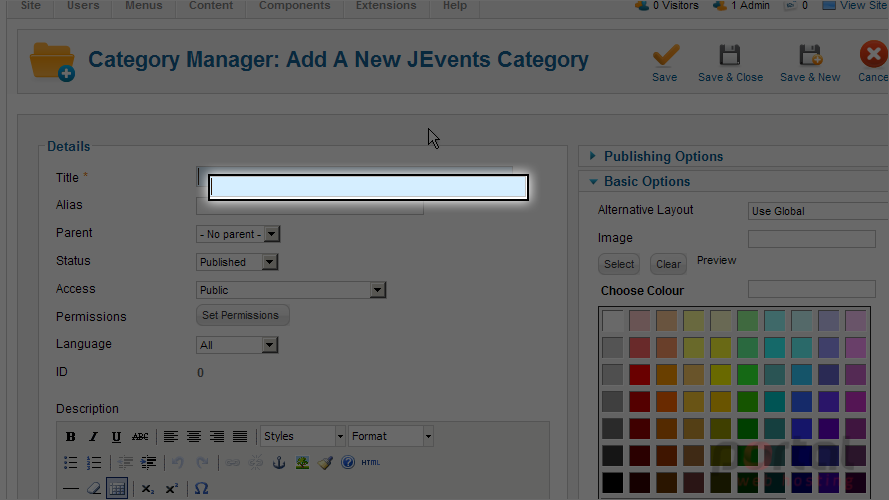This screenshot has width=889, height=500.
Task: Open the Content menu
Action: point(211,6)
